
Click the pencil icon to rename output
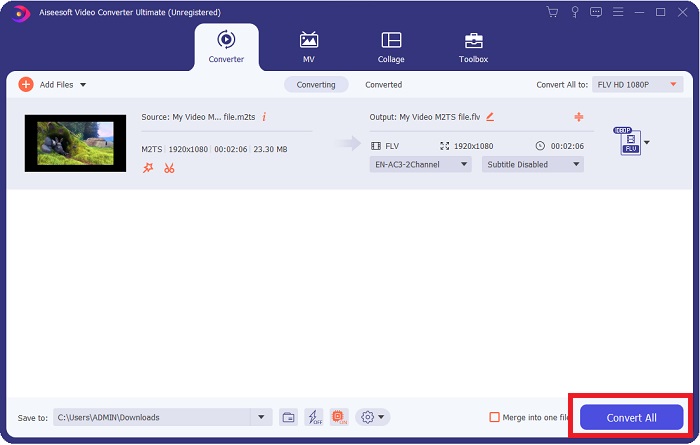tap(489, 117)
